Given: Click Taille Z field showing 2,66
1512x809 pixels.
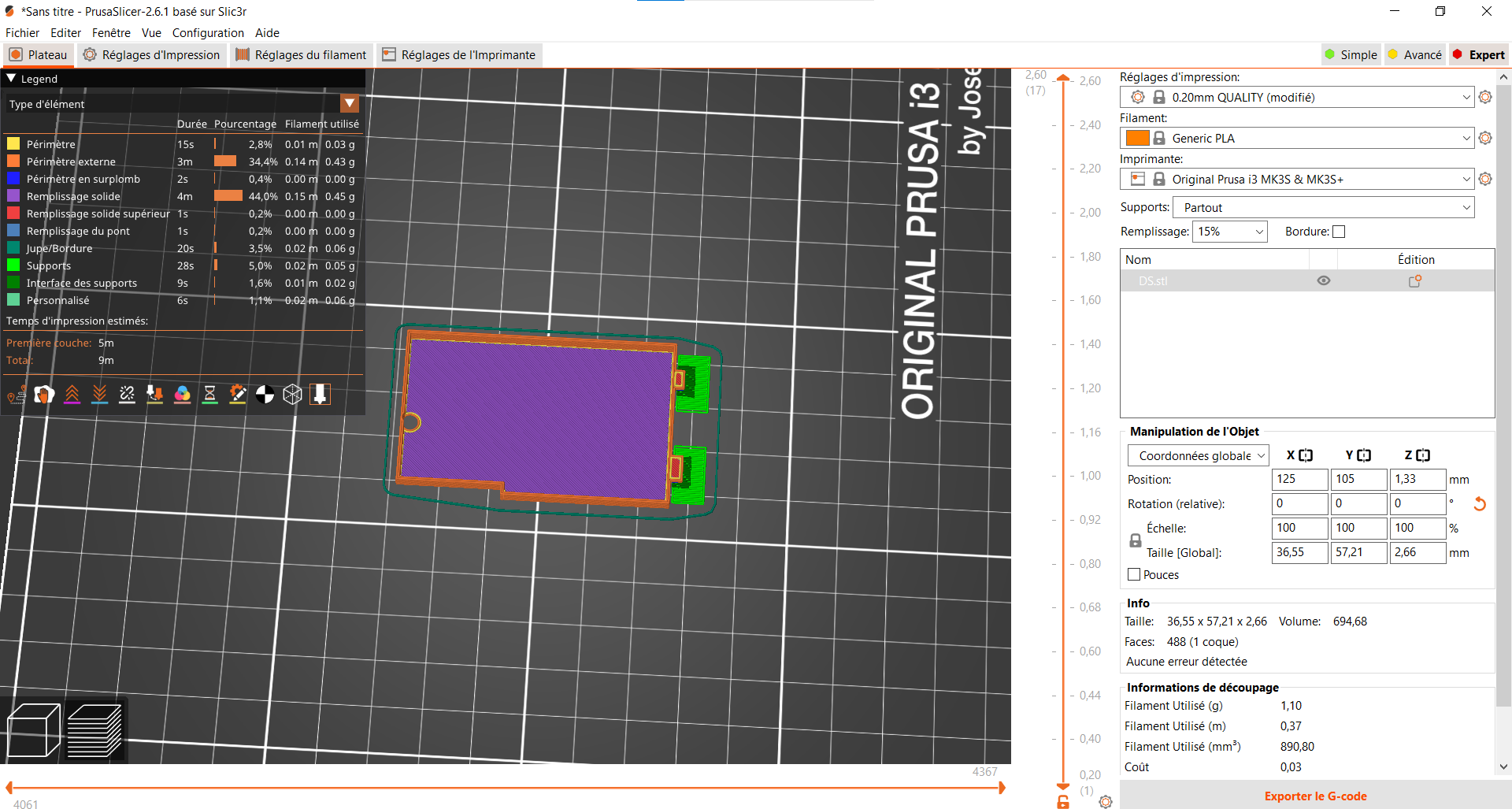Looking at the screenshot, I should [x=1417, y=552].
